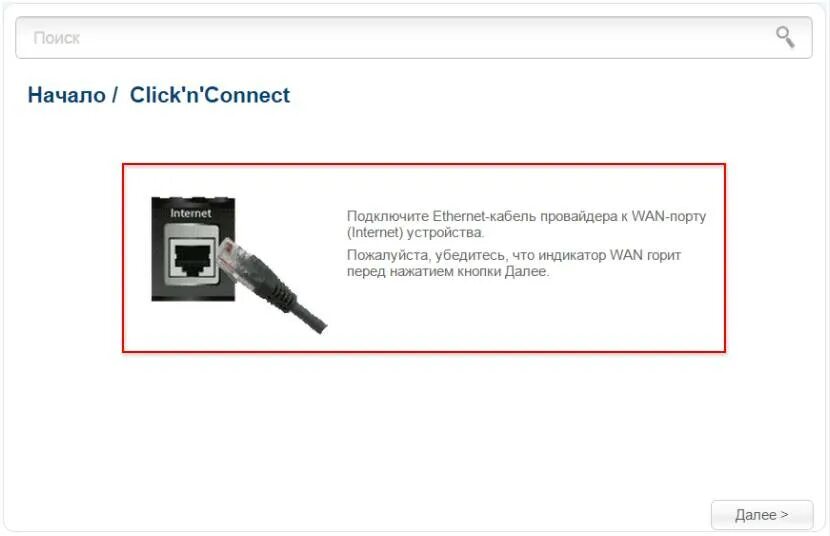The height and width of the screenshot is (536, 830).
Task: Click the black Internet port illustration
Action: (193, 249)
